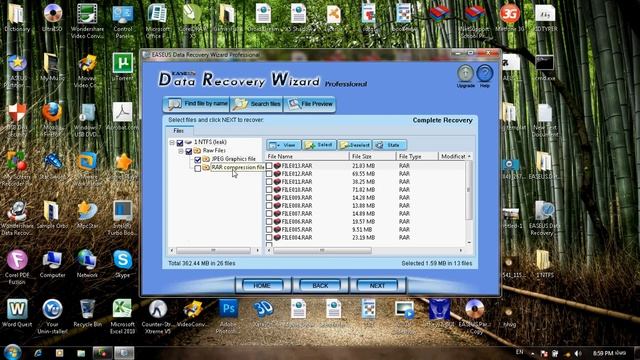Click the file list scrollbar down arrow

click(469, 243)
